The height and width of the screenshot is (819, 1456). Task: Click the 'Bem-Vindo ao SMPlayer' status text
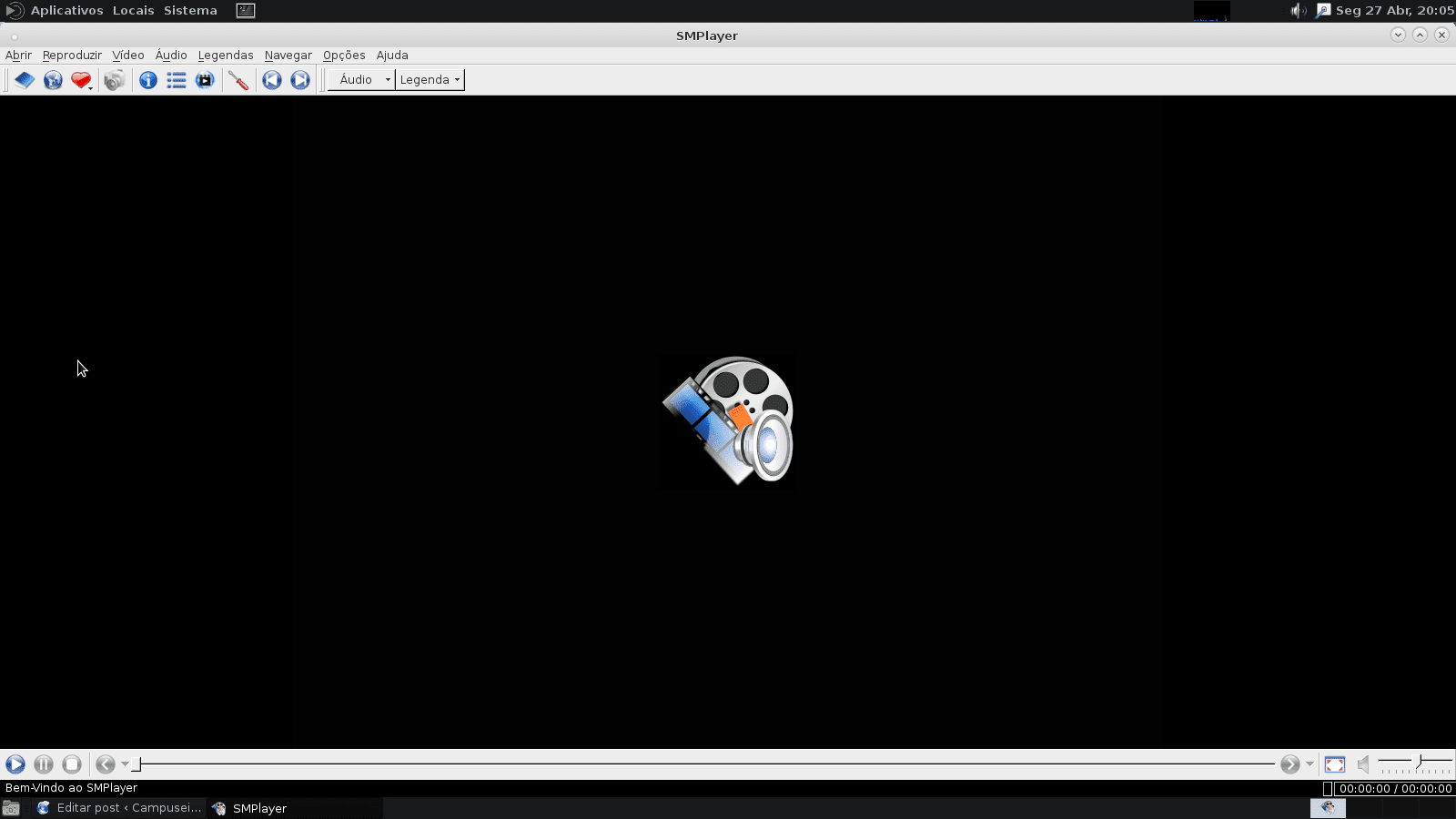pyautogui.click(x=71, y=788)
